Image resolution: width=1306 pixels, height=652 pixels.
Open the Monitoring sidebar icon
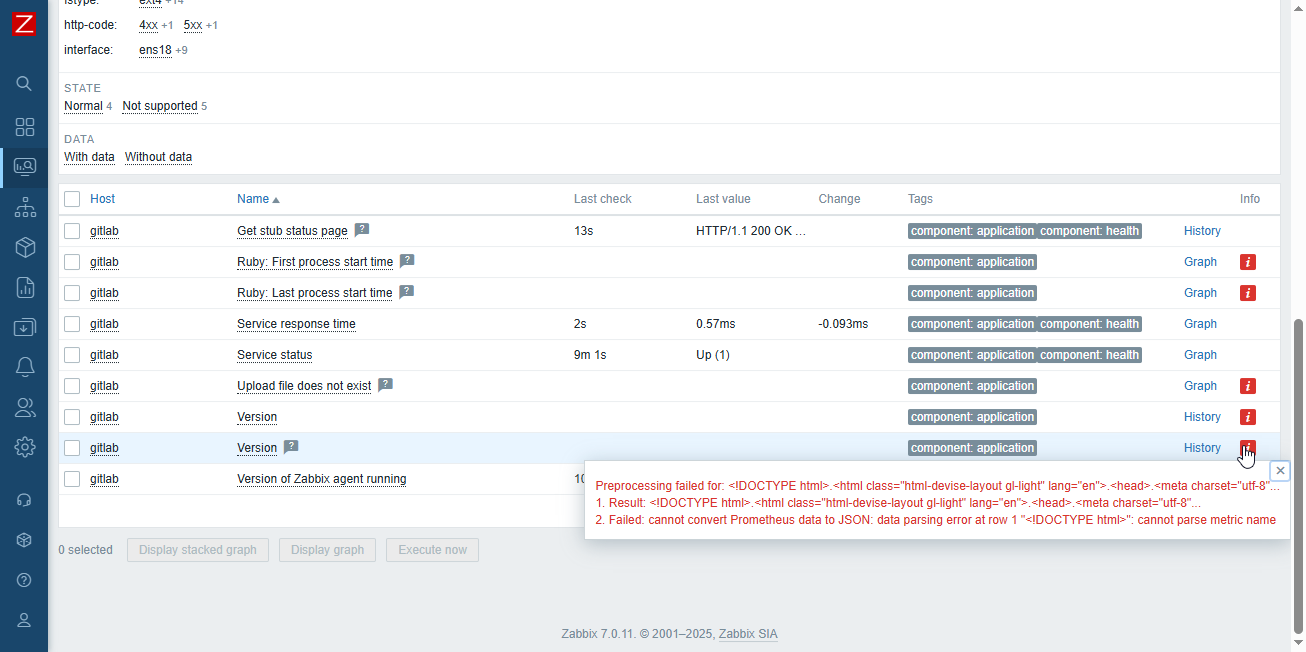25,167
